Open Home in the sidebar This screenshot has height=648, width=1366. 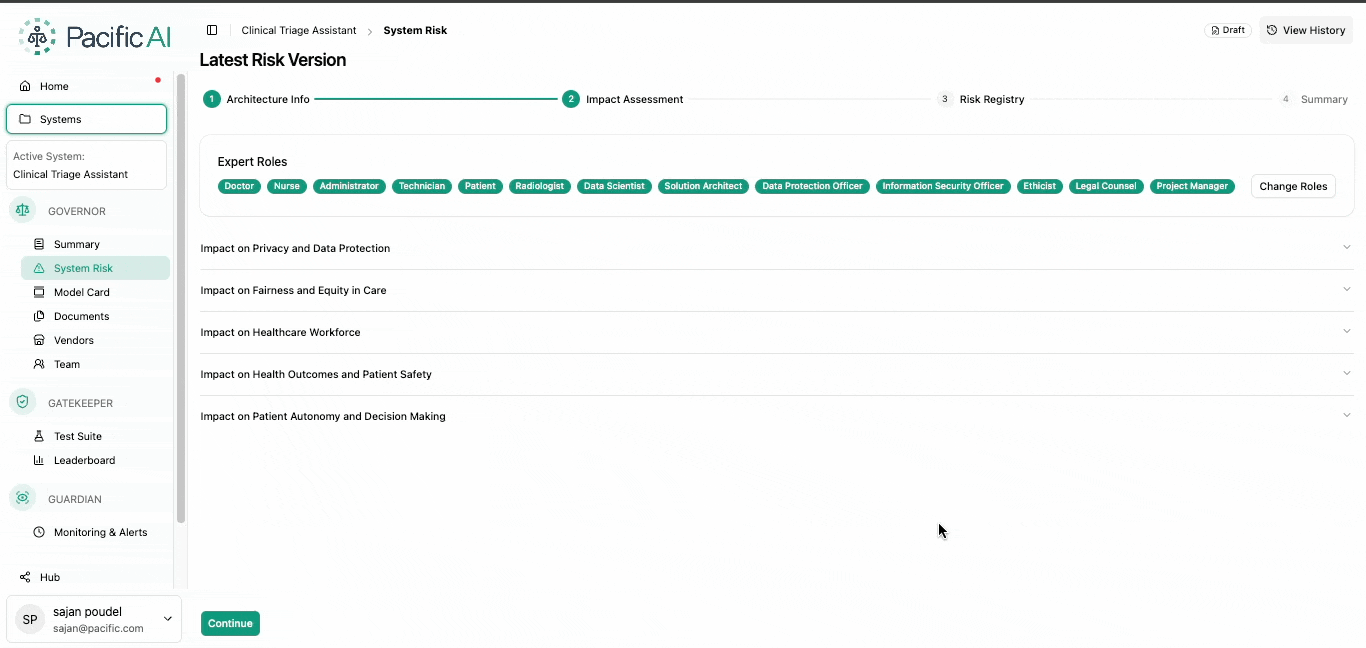pos(87,86)
